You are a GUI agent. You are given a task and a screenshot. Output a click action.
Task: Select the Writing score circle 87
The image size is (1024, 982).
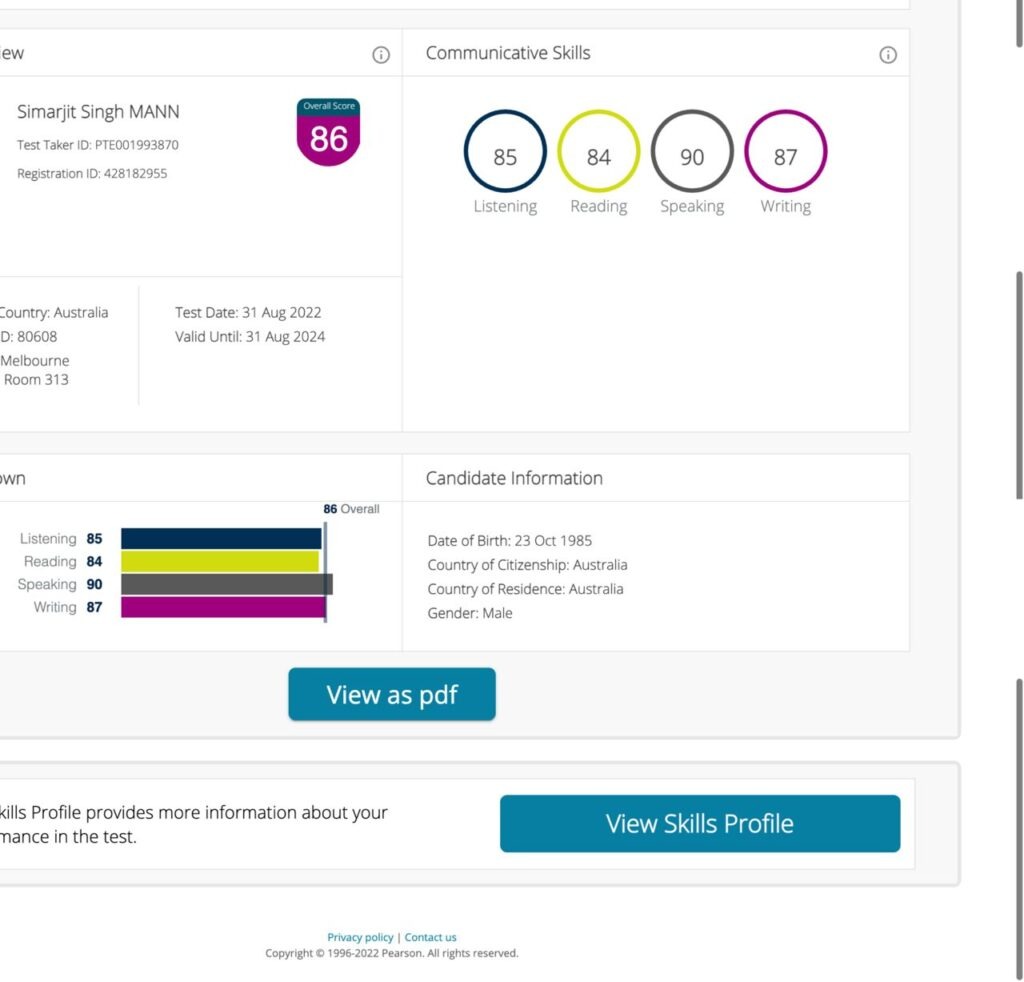(785, 152)
